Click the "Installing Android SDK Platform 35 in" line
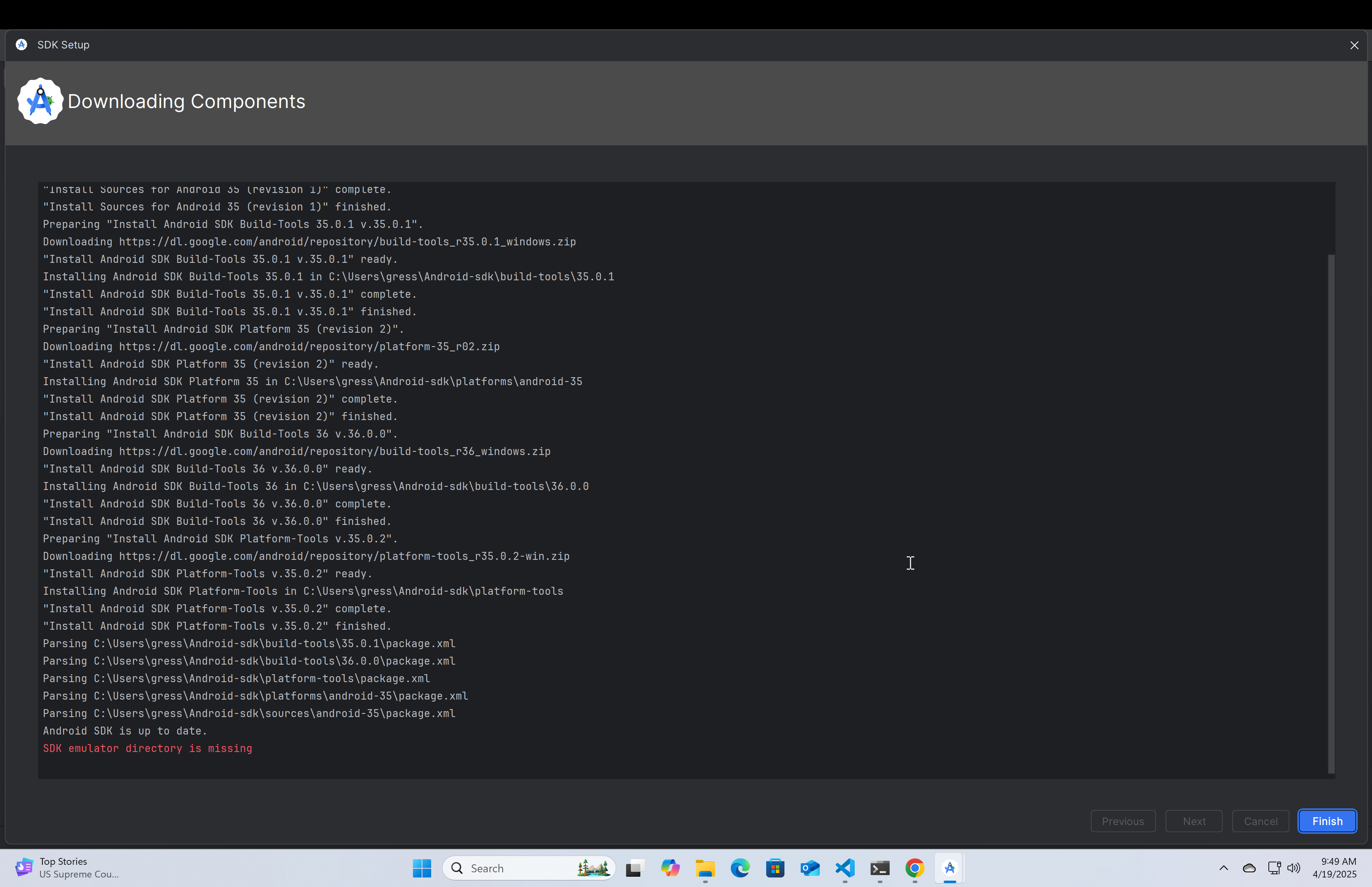1372x887 pixels. [x=312, y=381]
